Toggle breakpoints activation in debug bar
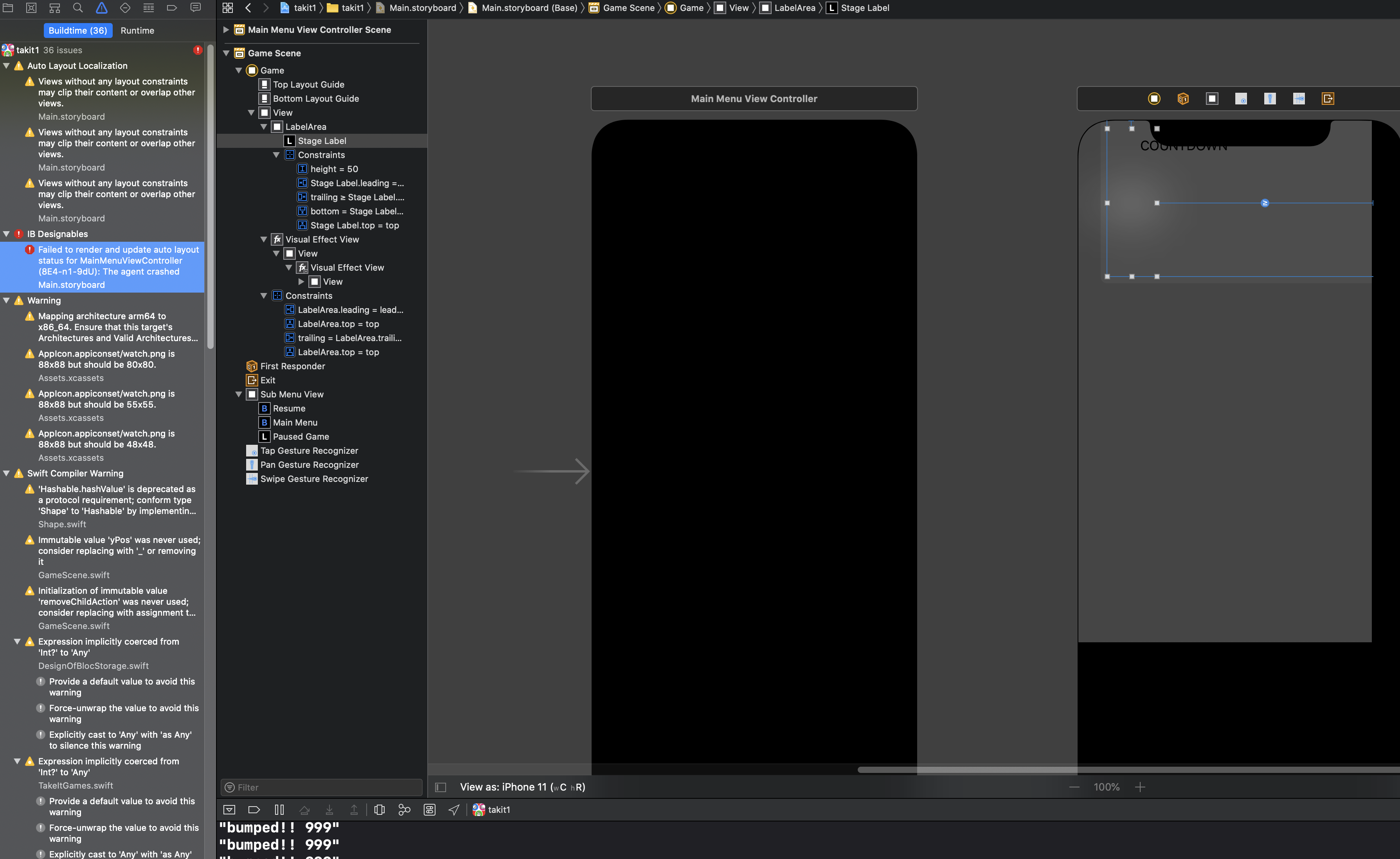This screenshot has height=859, width=1400. [254, 810]
